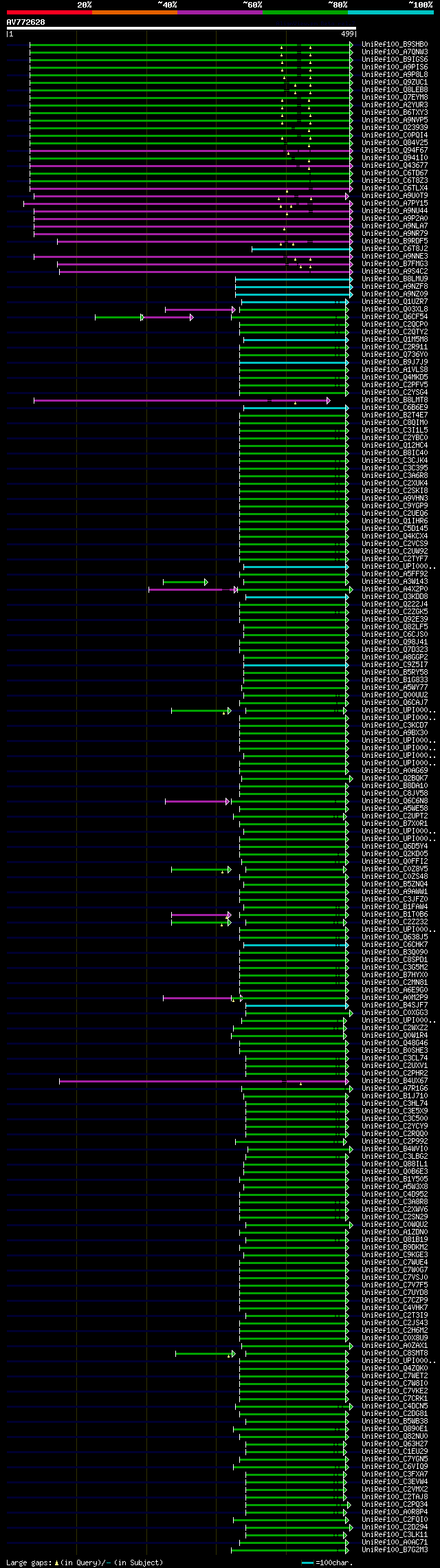Select hit label UniRef100_Q222J4

pos(395,605)
